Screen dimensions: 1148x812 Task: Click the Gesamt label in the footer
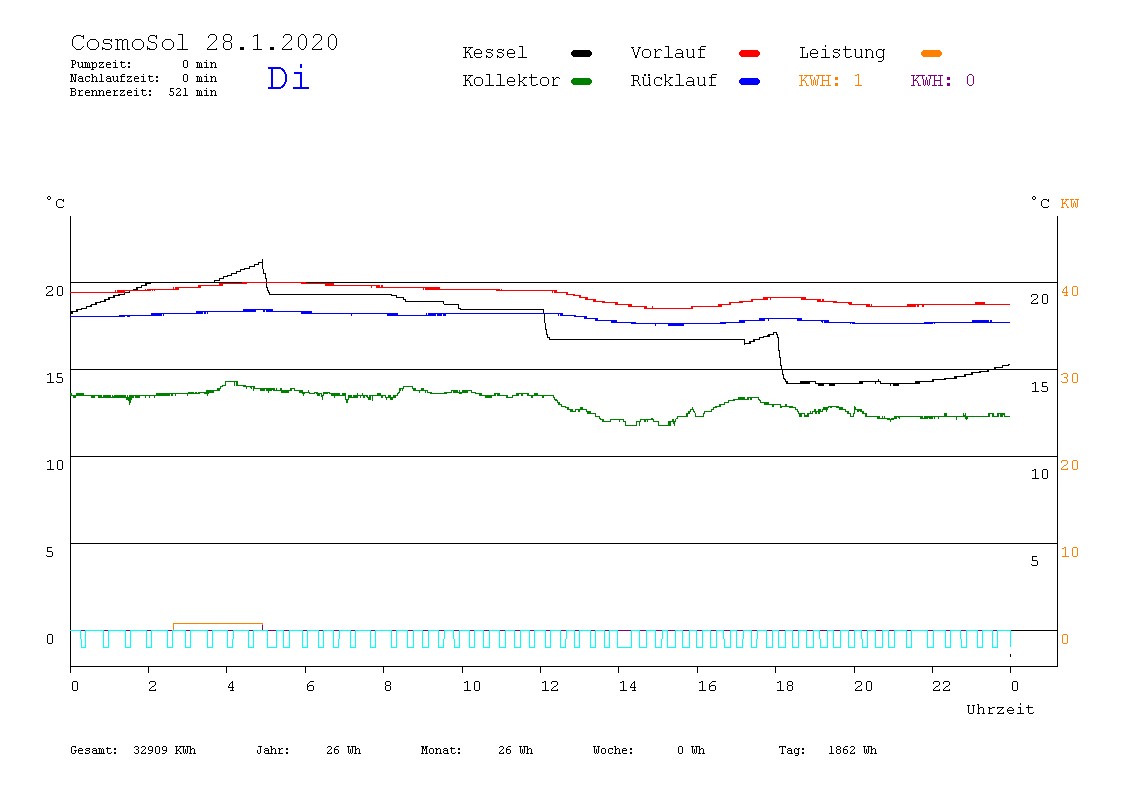pyautogui.click(x=94, y=750)
